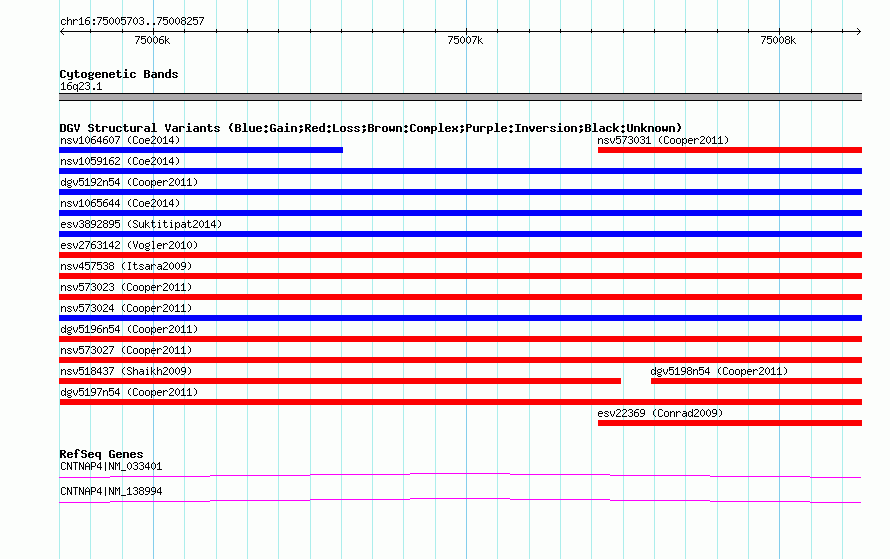This screenshot has height=559, width=890.
Task: Click the dgv5192n54 (Cooper2011) label
Action: pyautogui.click(x=129, y=182)
